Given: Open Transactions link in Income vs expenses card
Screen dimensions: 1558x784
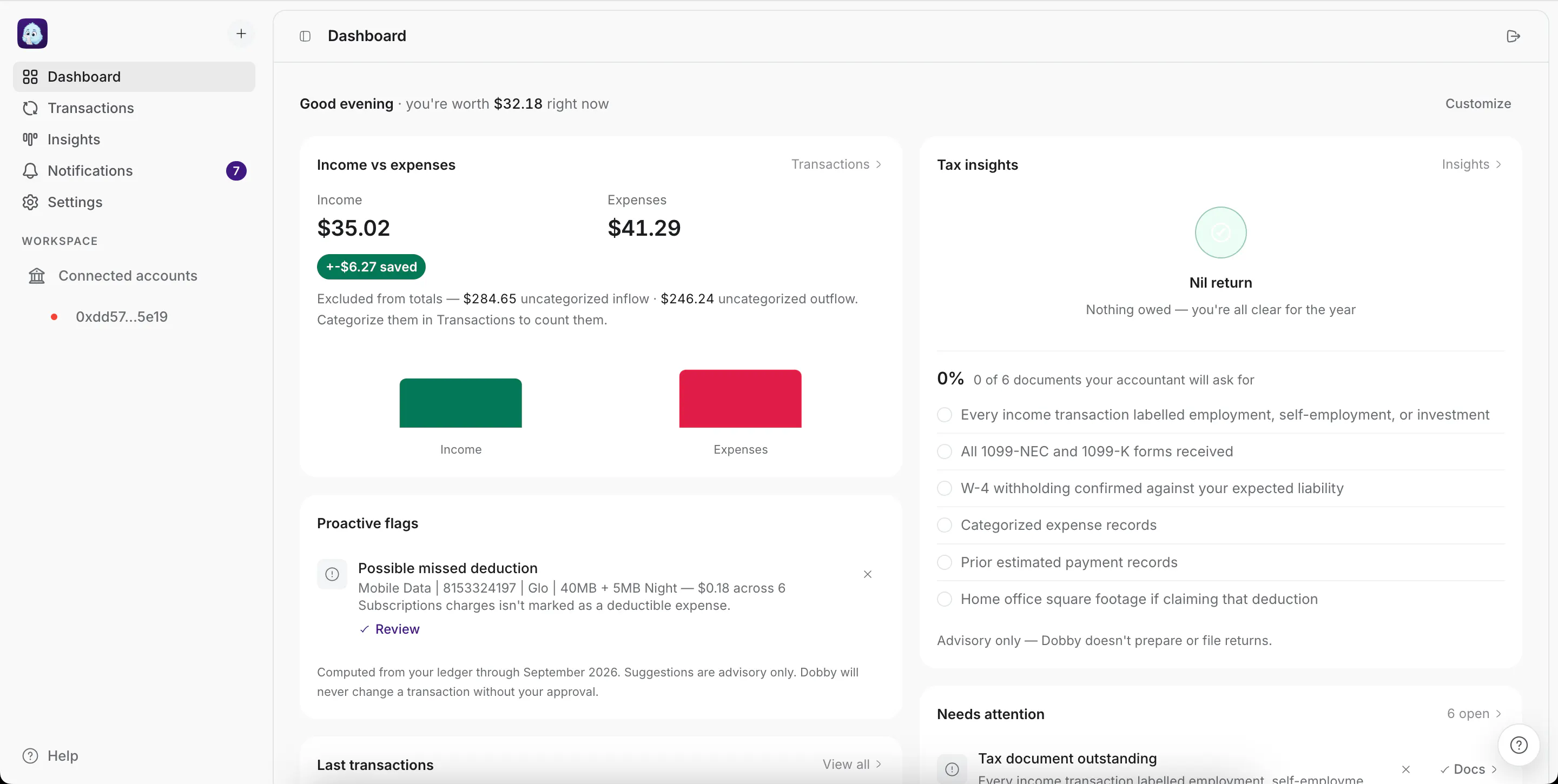Looking at the screenshot, I should pyautogui.click(x=836, y=164).
